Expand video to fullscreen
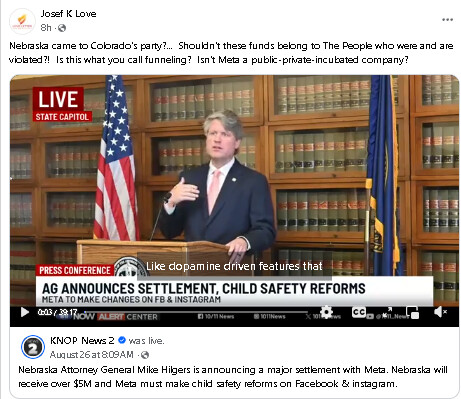The width and height of the screenshot is (461, 399). click(387, 312)
